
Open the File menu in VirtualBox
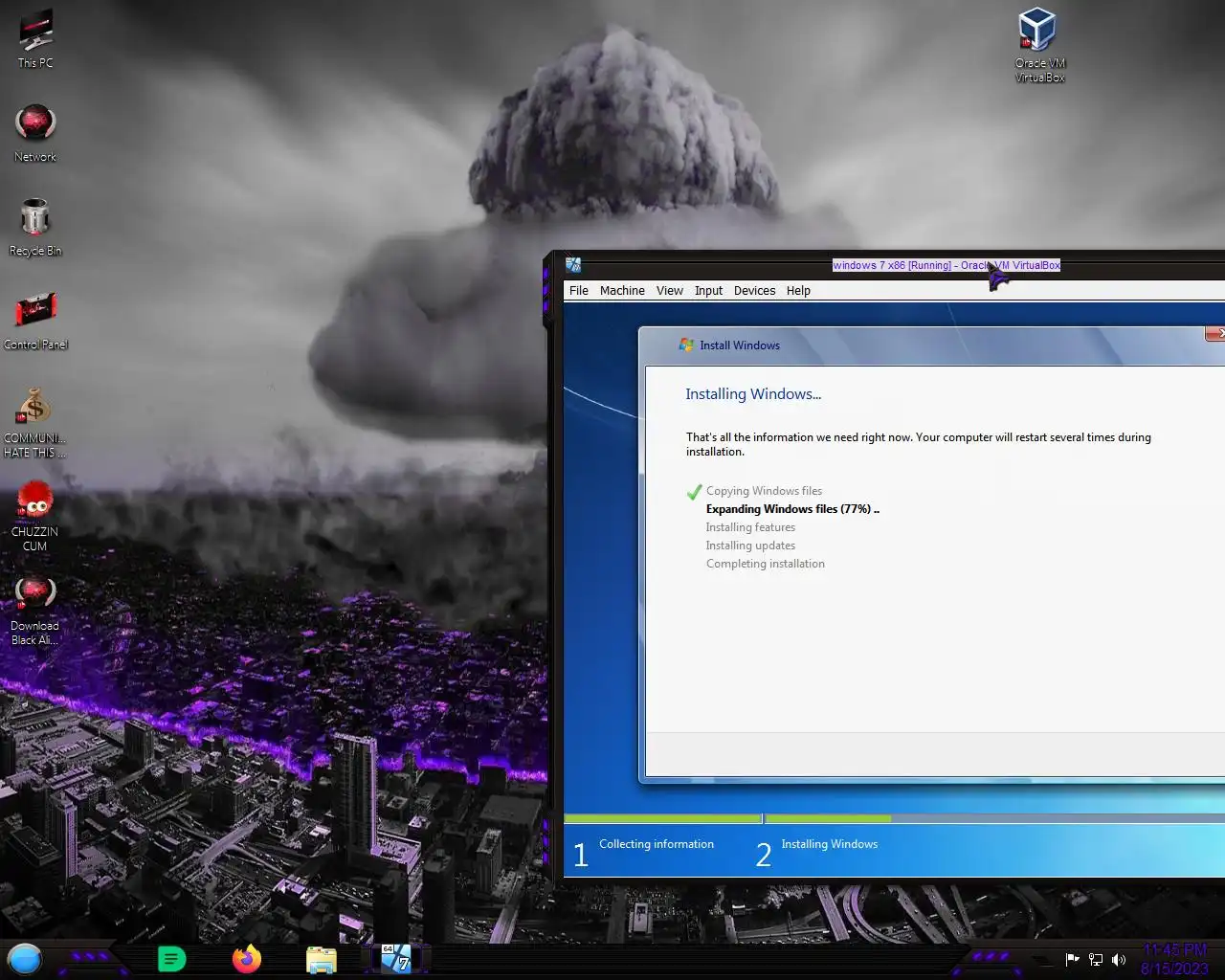[579, 291]
